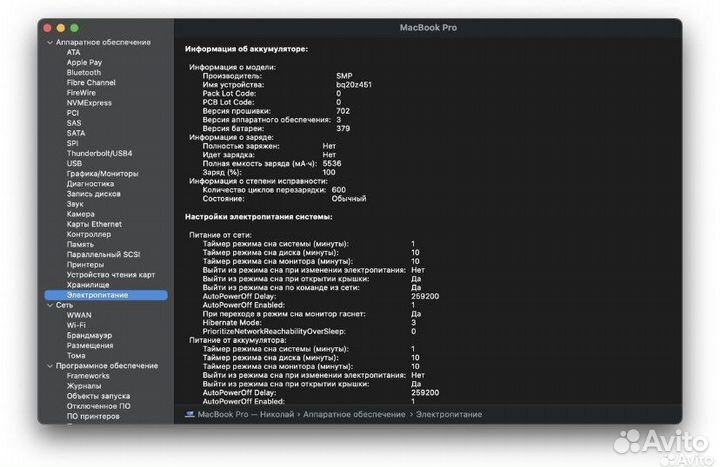Select Диагностика item
The height and width of the screenshot is (467, 720).
tap(90, 184)
